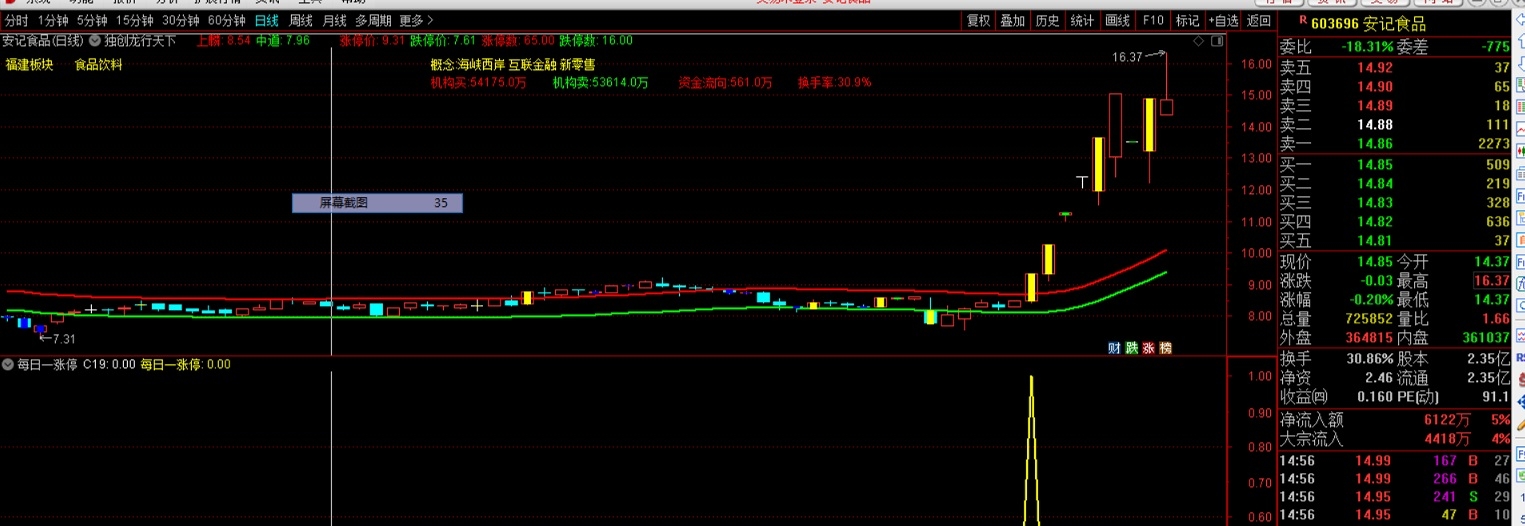Switch to the 周线 weekly chart tab
The image size is (1525, 526).
tap(301, 20)
